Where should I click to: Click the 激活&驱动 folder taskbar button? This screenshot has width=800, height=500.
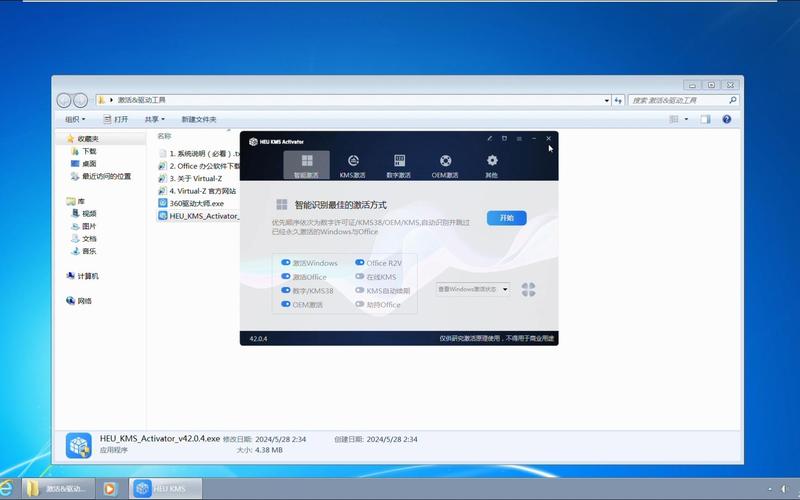(58, 488)
